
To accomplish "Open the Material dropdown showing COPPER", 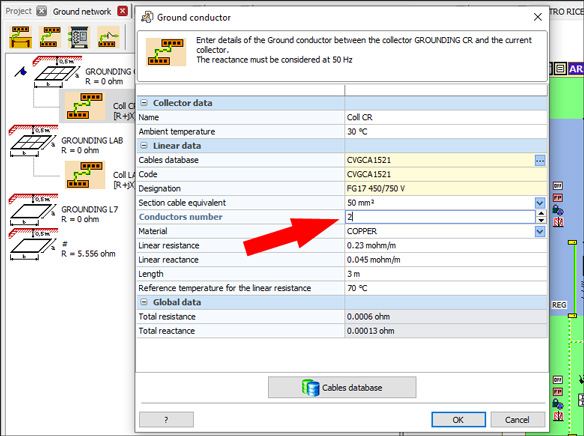I will point(540,232).
